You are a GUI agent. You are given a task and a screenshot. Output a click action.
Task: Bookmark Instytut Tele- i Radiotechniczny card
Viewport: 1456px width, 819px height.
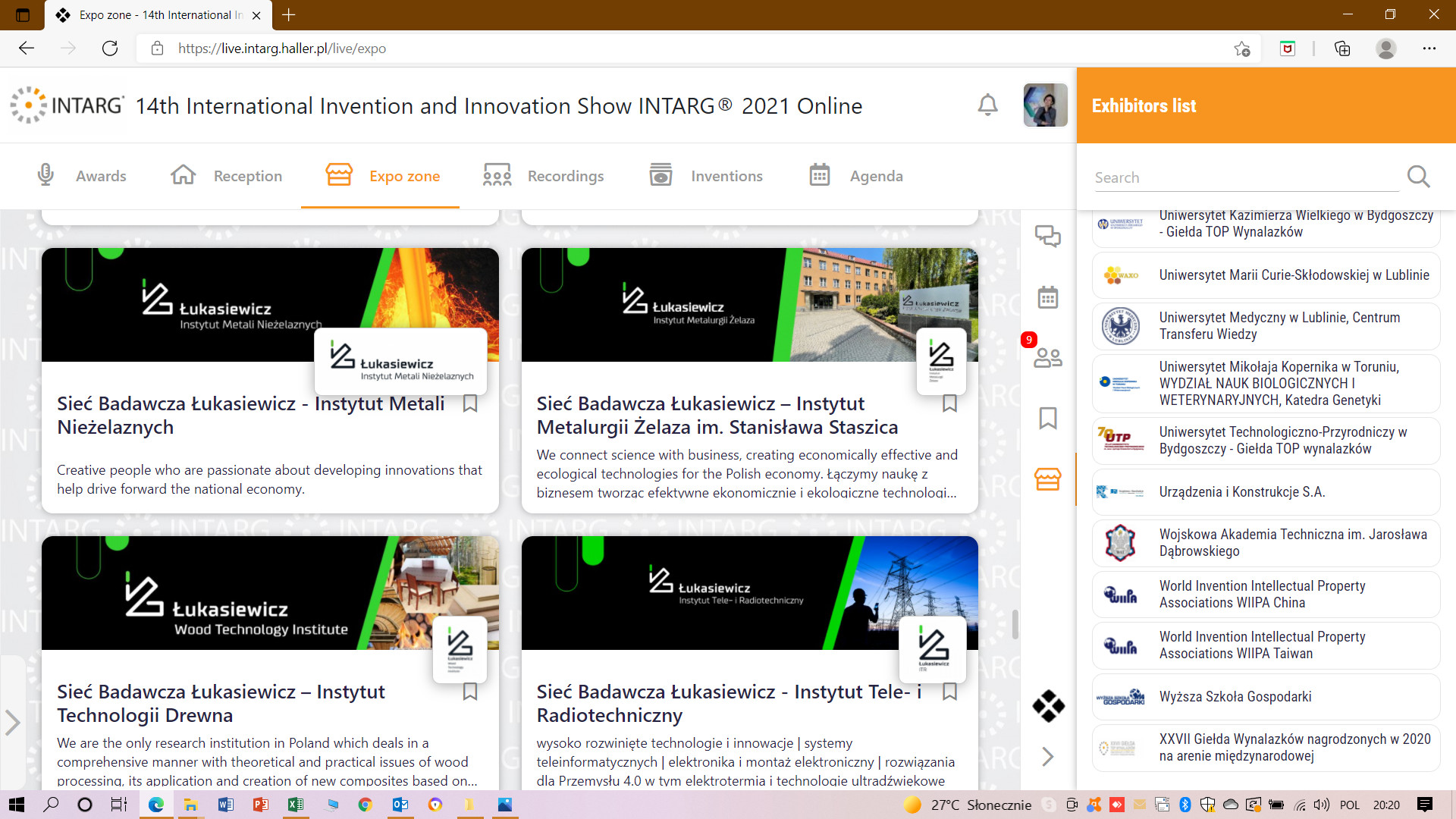949,692
